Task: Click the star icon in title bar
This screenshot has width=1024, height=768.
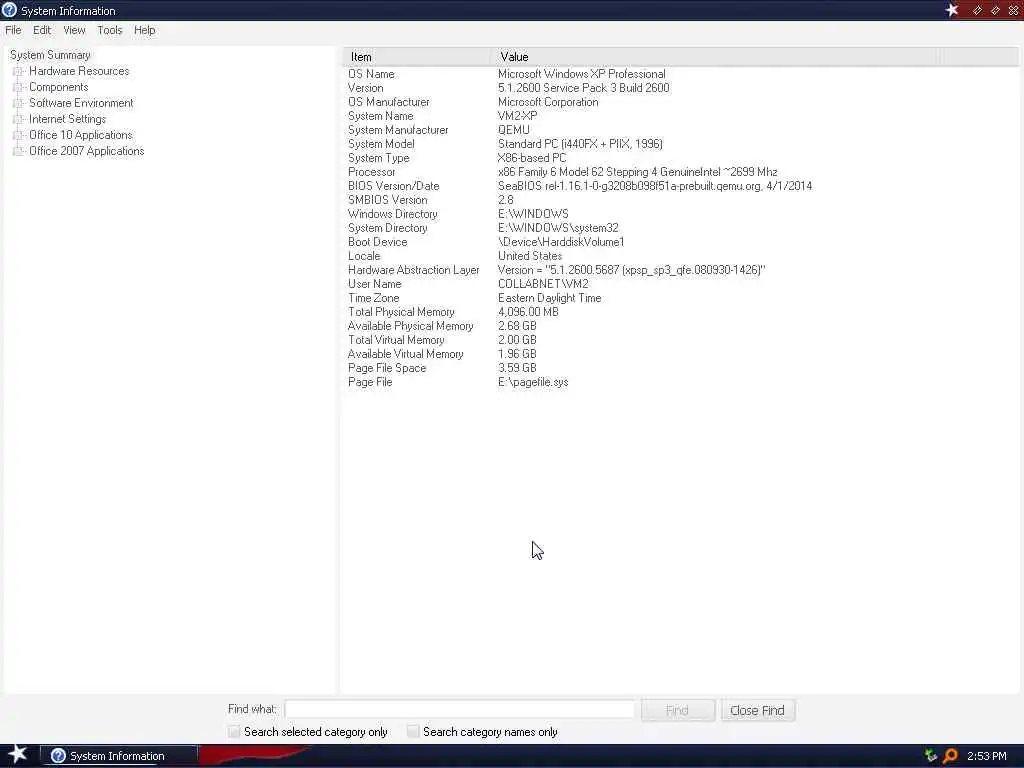Action: (x=952, y=10)
